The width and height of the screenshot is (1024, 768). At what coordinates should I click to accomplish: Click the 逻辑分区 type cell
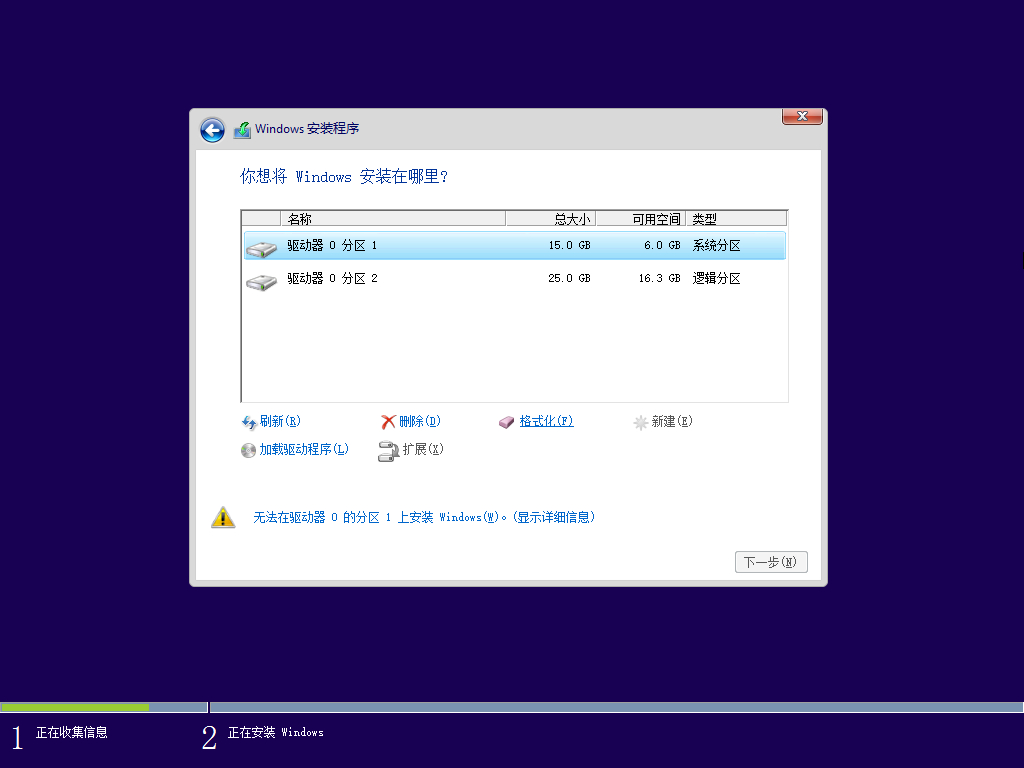tap(716, 278)
